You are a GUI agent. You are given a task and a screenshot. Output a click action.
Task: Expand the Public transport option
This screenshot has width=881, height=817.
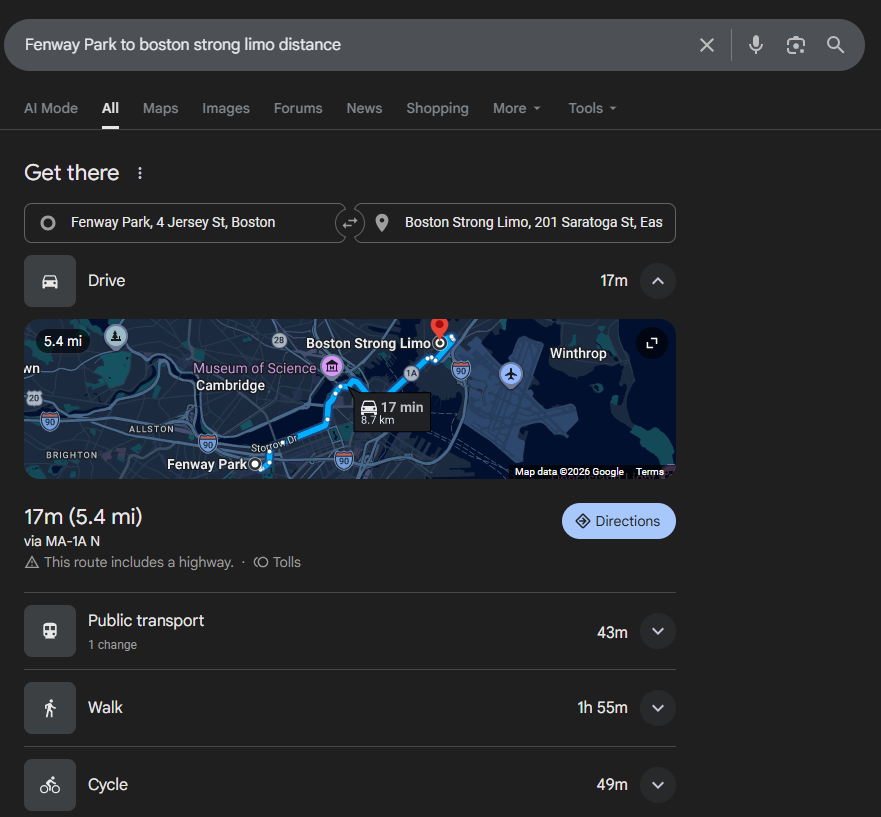point(657,632)
